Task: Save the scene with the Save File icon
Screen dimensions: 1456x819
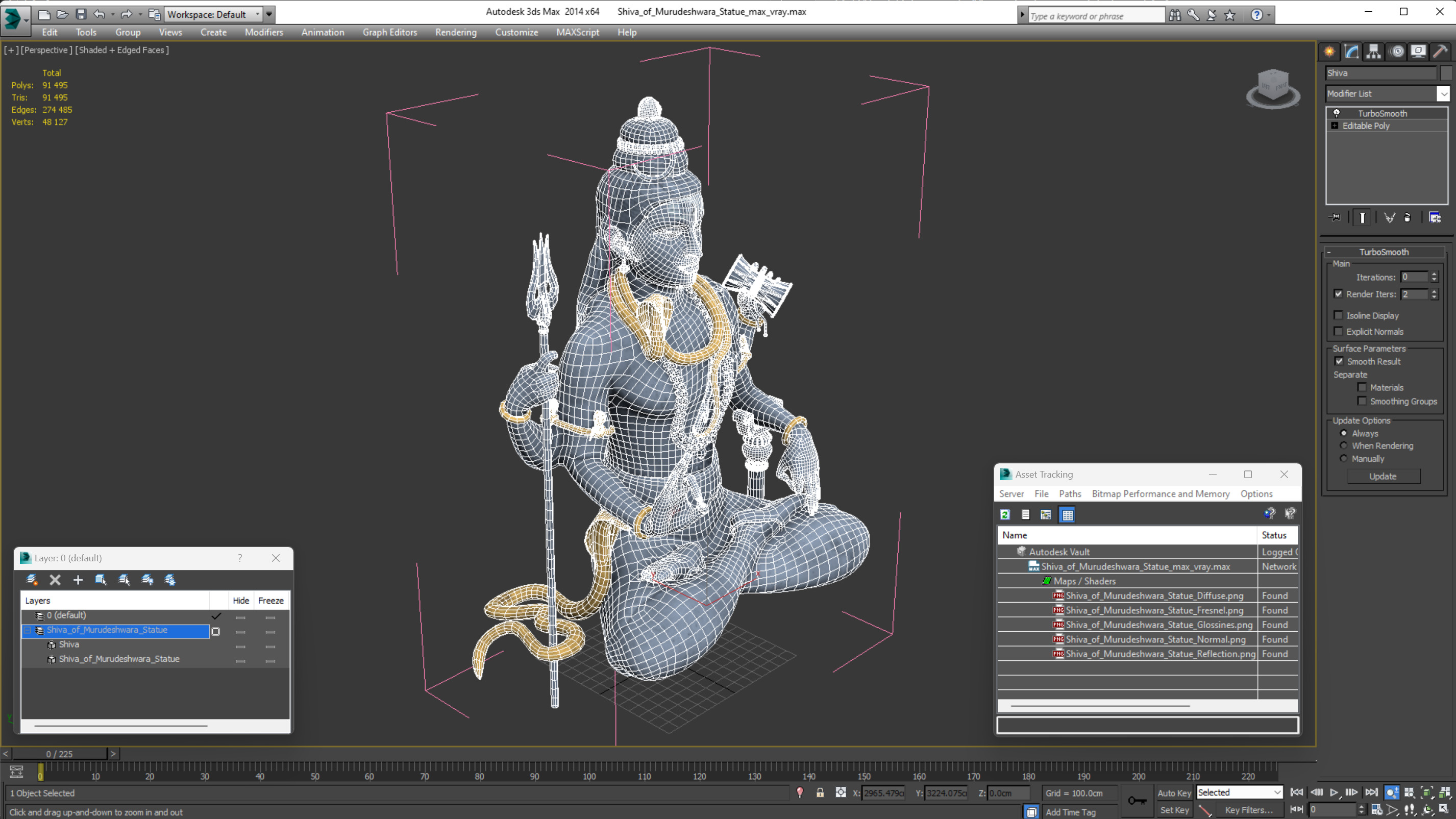Action: [81, 14]
